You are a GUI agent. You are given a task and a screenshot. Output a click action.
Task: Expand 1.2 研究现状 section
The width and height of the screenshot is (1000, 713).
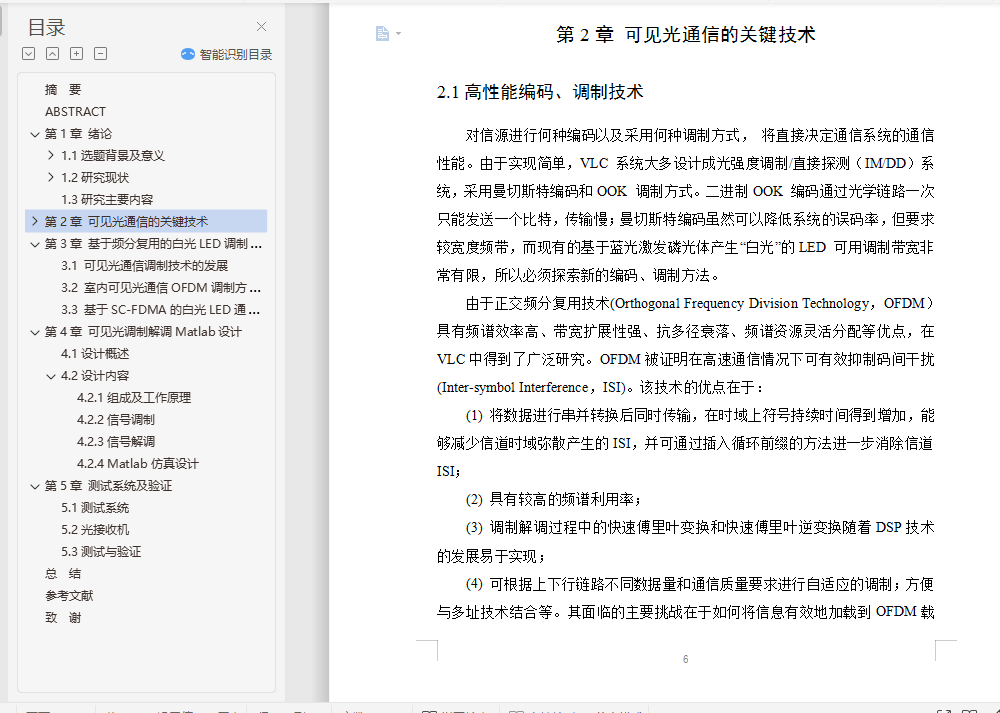tap(51, 177)
